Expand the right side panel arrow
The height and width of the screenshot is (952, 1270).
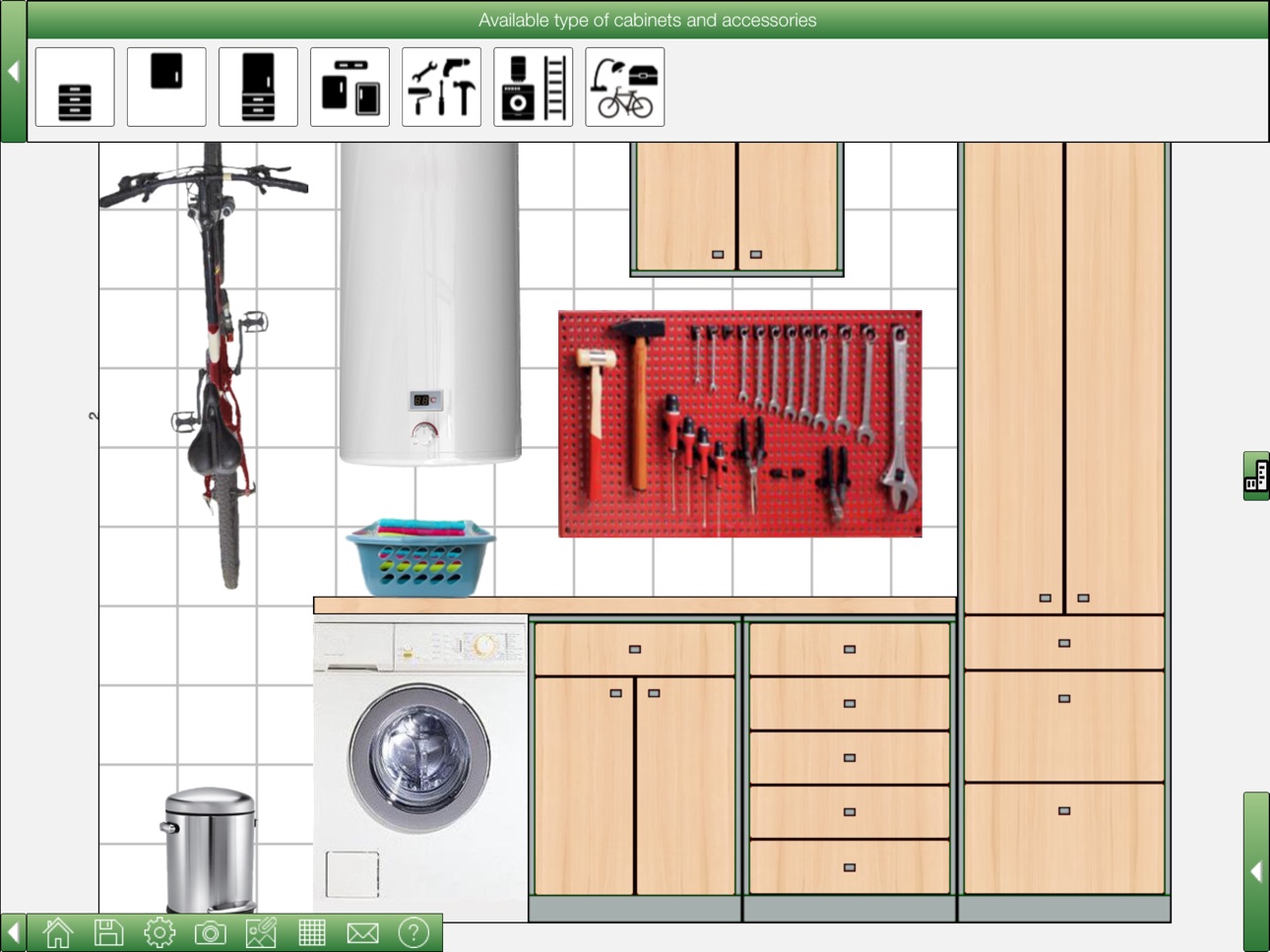[1256, 871]
